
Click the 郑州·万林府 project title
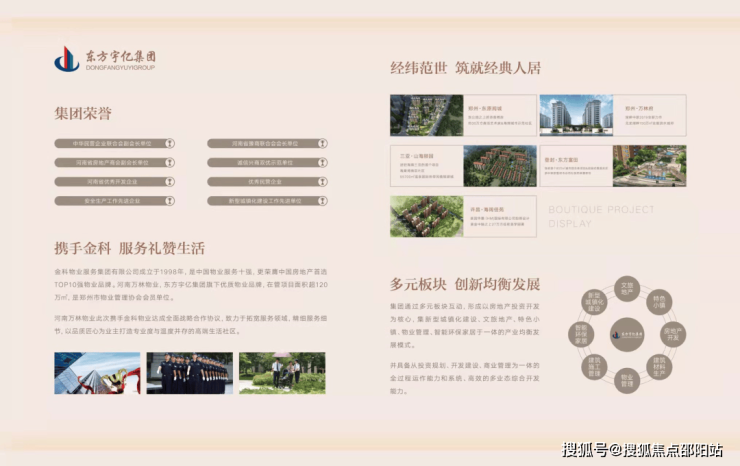[639, 109]
